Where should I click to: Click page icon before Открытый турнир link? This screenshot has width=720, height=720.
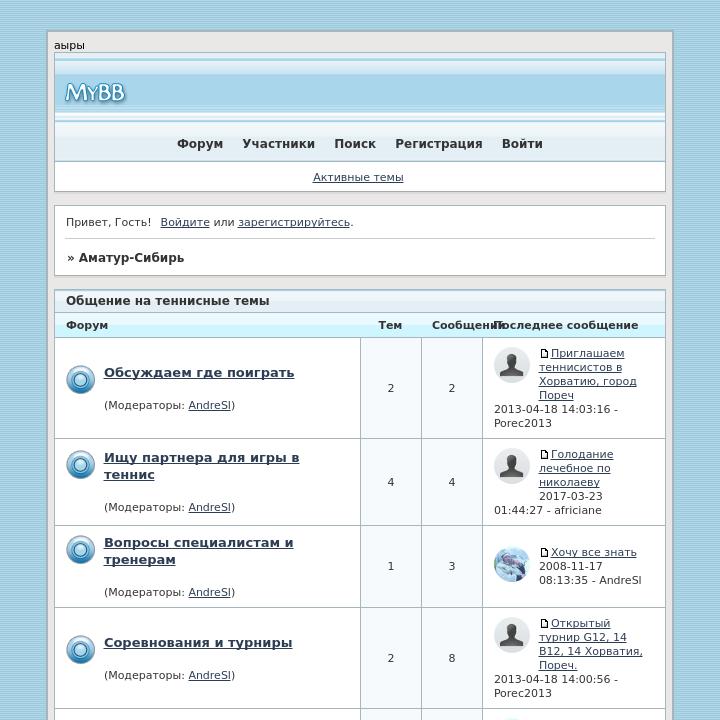click(x=544, y=623)
